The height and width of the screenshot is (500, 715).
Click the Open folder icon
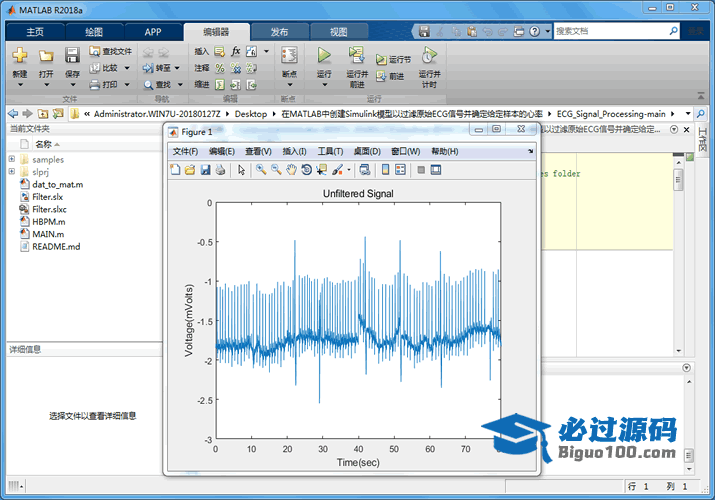46,56
